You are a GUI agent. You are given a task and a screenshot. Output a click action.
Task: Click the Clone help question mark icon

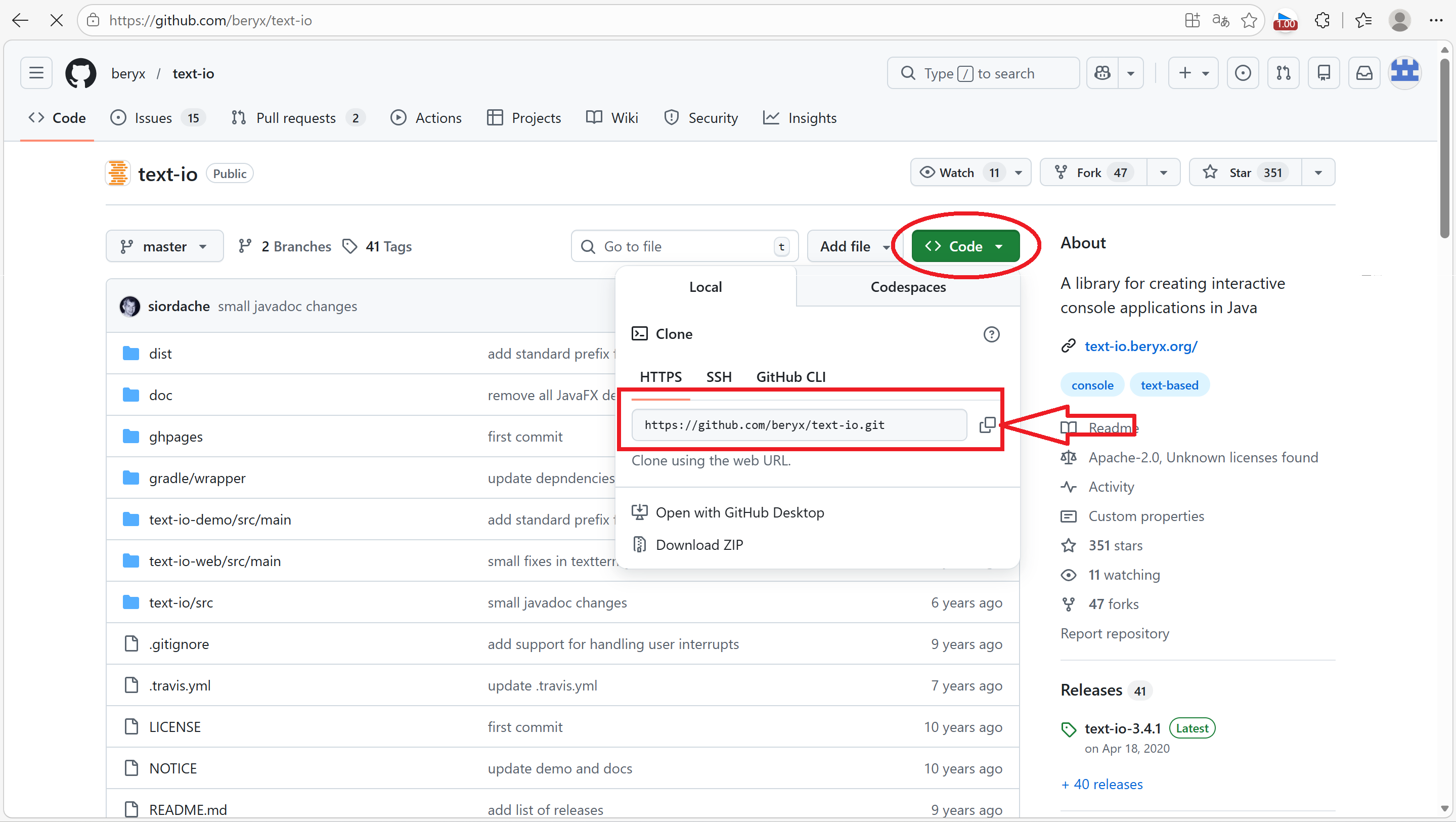point(991,334)
